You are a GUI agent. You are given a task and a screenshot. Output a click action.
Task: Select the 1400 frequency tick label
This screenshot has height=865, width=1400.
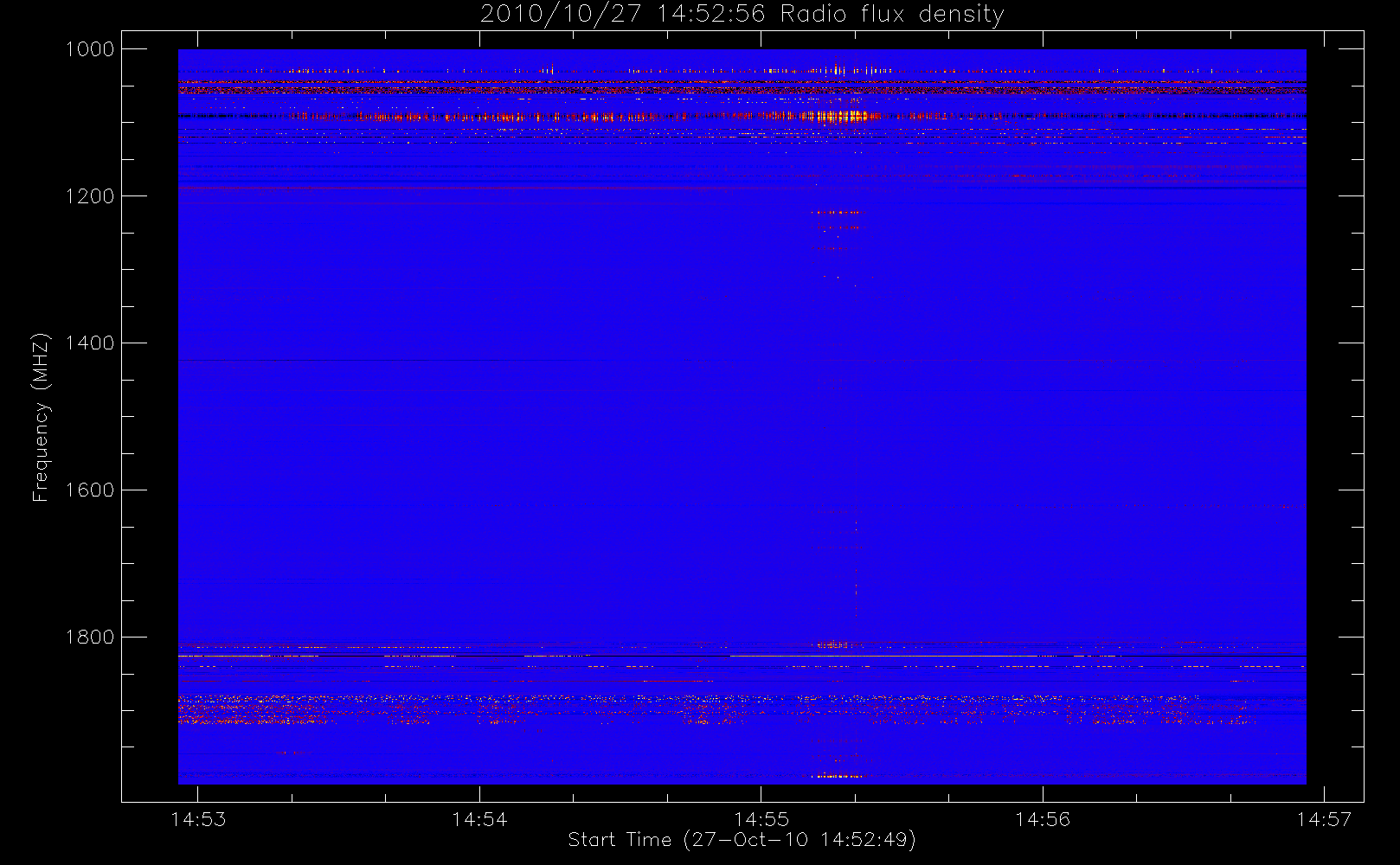89,343
